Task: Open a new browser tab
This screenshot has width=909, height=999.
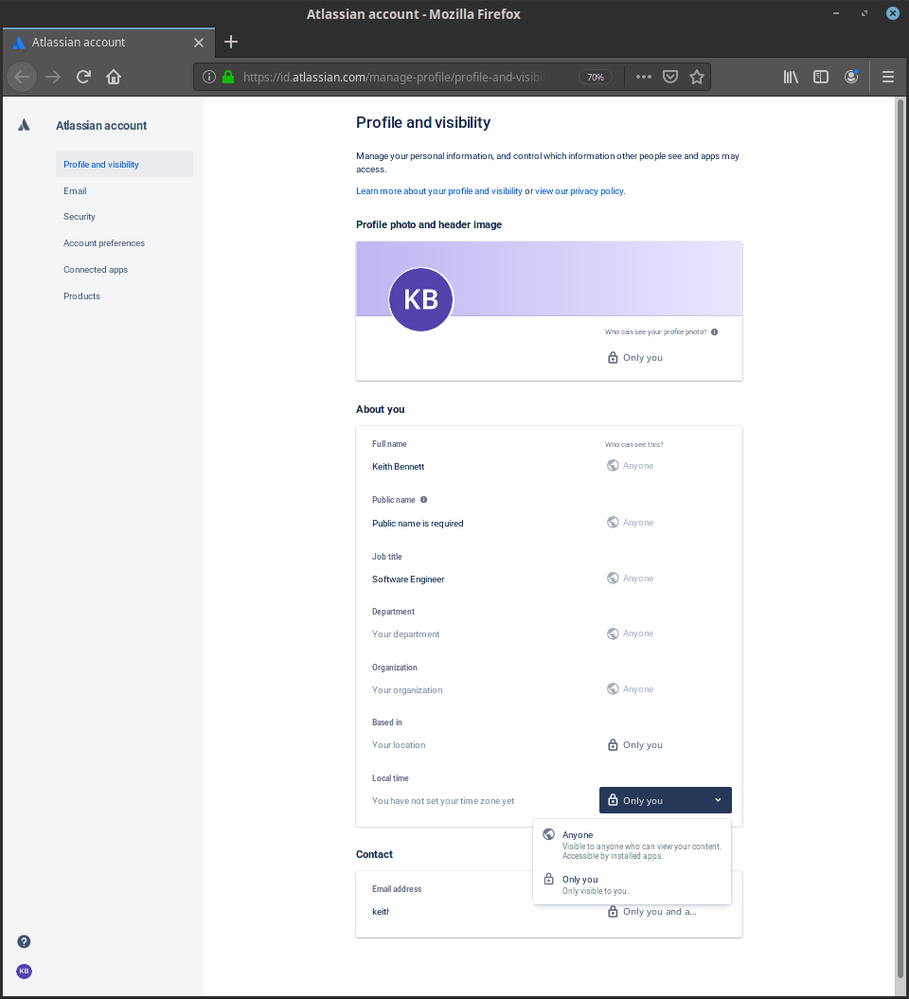Action: coord(231,42)
